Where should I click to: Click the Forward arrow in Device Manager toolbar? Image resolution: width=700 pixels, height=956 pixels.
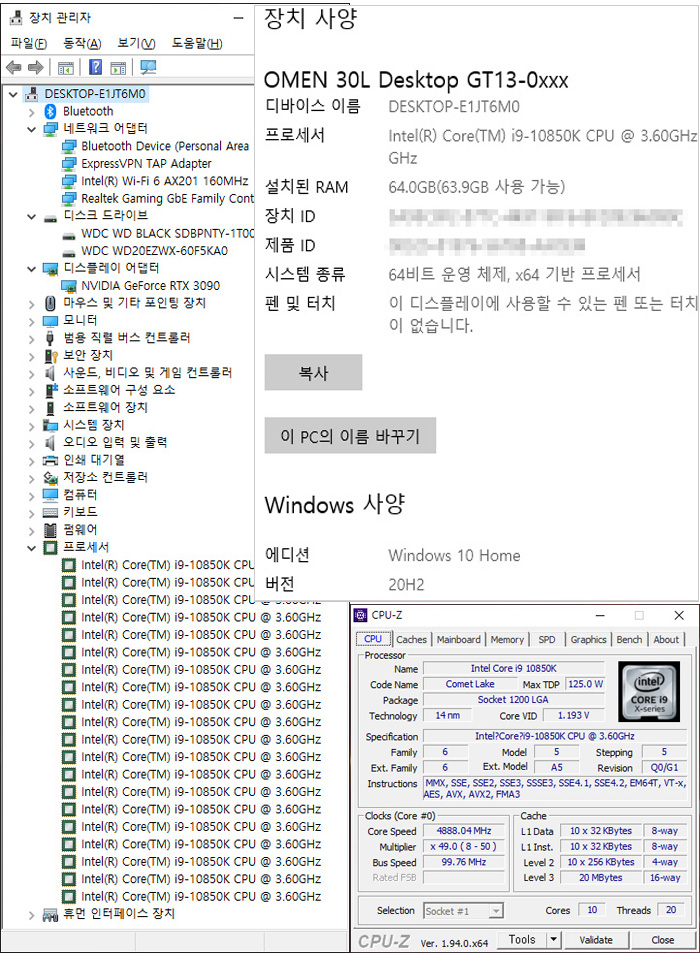35,67
